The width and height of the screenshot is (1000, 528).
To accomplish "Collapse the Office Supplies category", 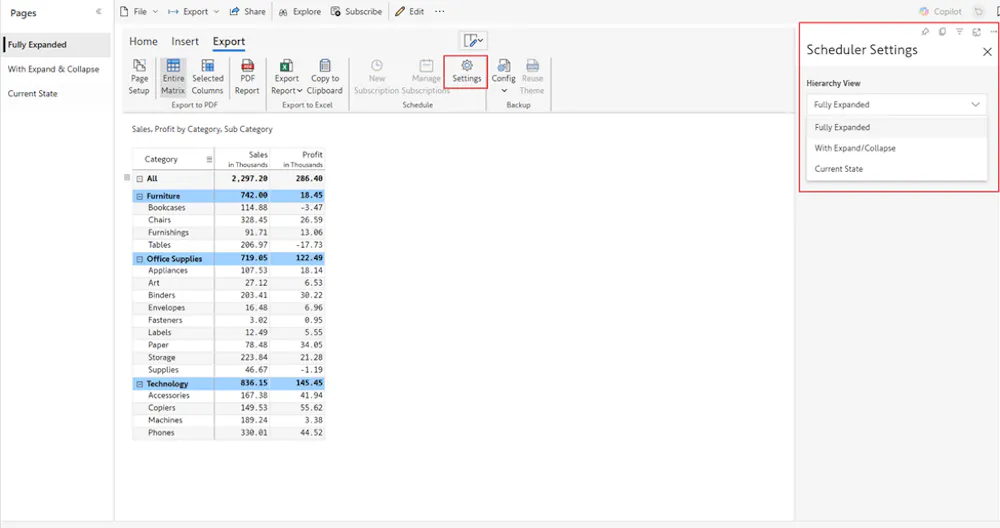I will [x=140, y=260].
